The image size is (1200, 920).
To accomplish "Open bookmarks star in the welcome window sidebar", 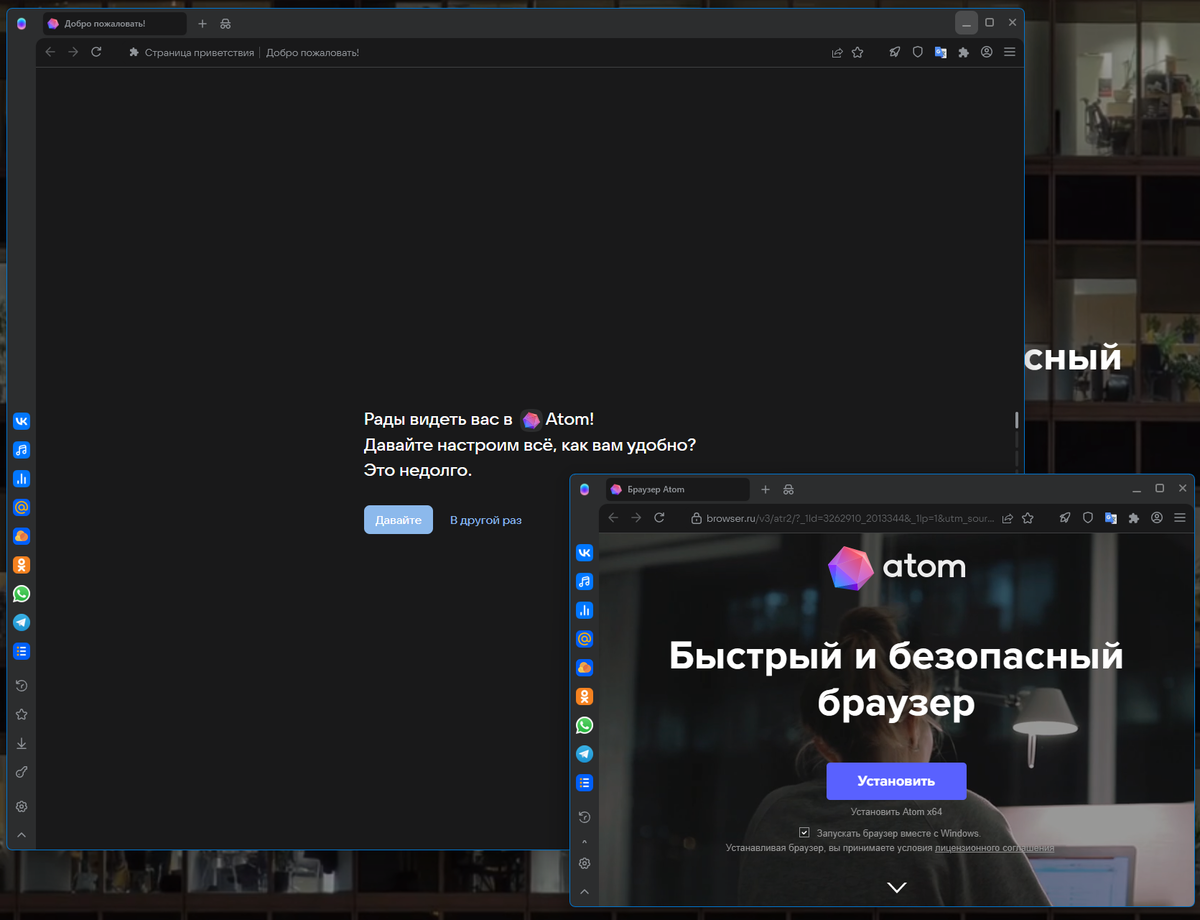I will coord(21,715).
